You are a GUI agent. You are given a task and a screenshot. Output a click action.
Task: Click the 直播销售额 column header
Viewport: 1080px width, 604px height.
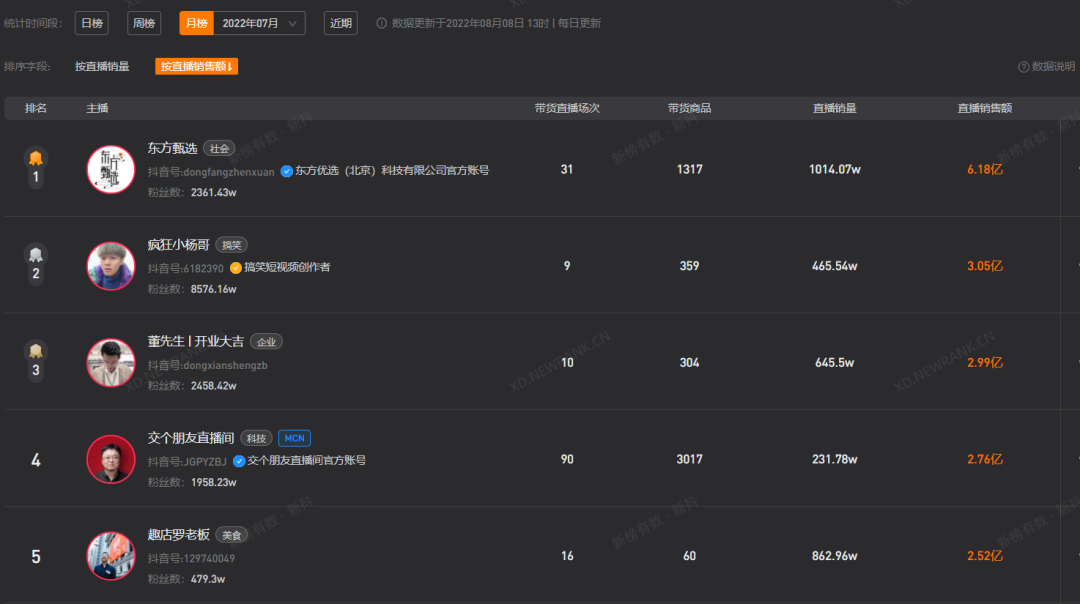pos(984,108)
